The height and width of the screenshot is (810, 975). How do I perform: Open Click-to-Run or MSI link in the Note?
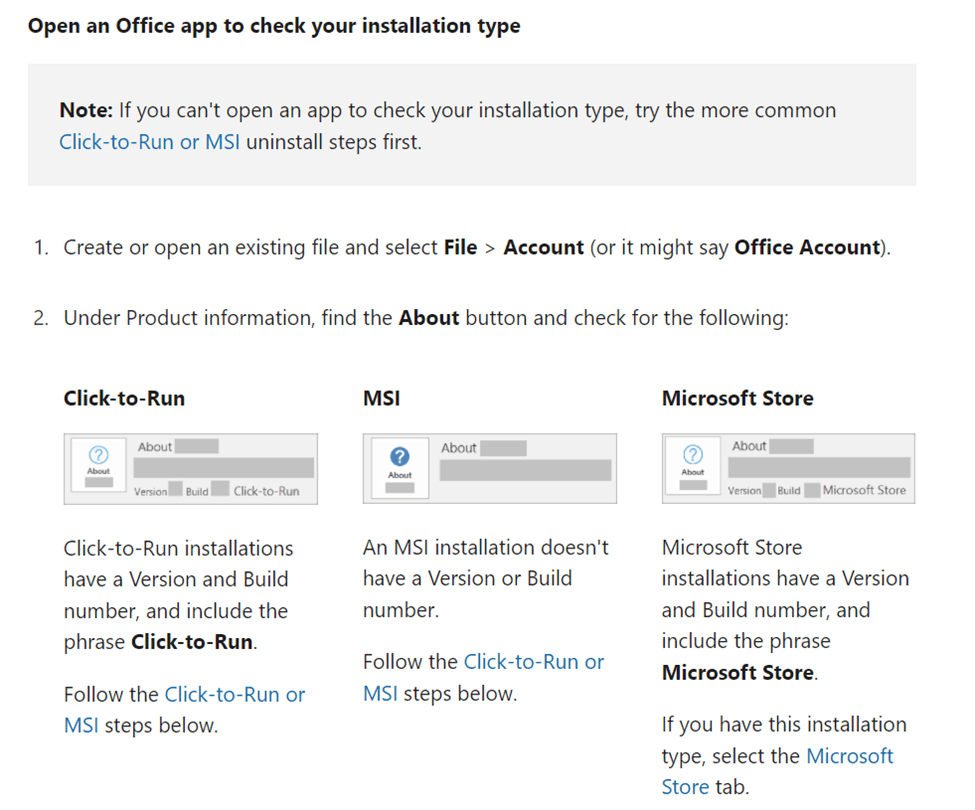(x=149, y=142)
